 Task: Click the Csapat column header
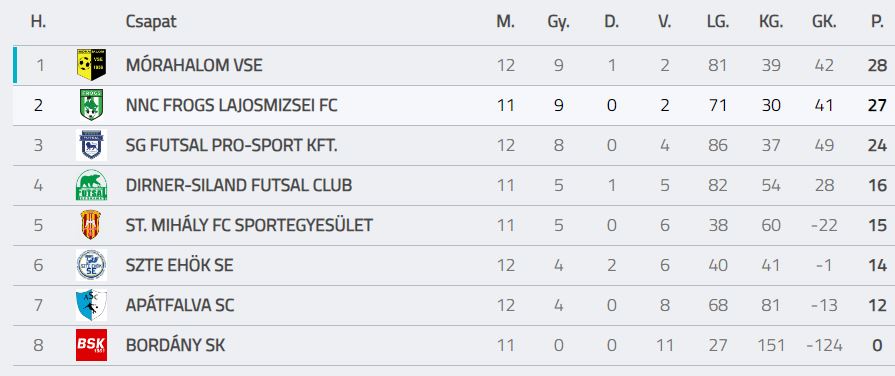[151, 22]
